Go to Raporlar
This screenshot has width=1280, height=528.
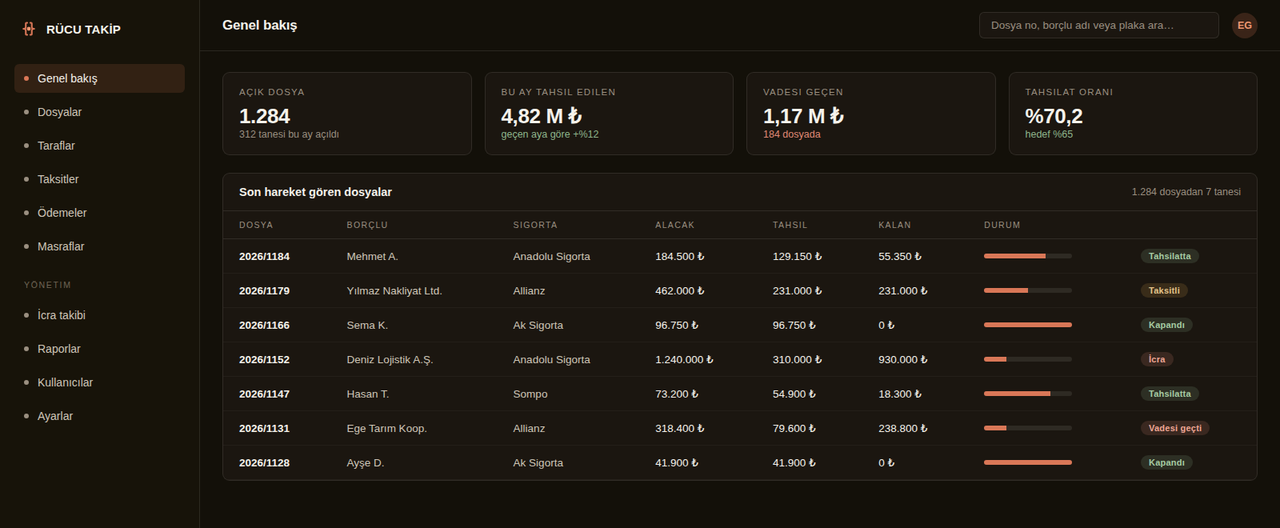click(99, 349)
